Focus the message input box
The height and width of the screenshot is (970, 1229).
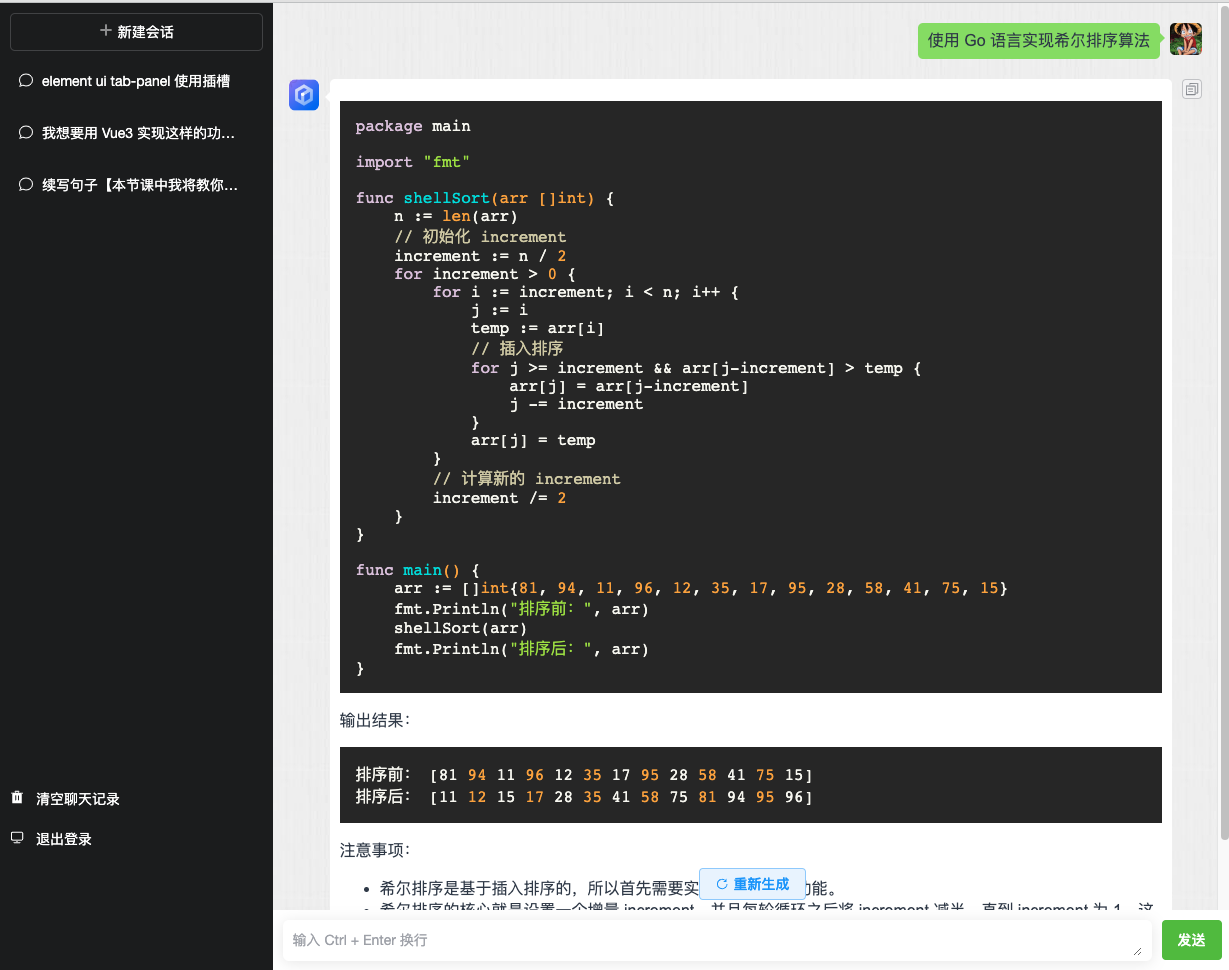710,940
